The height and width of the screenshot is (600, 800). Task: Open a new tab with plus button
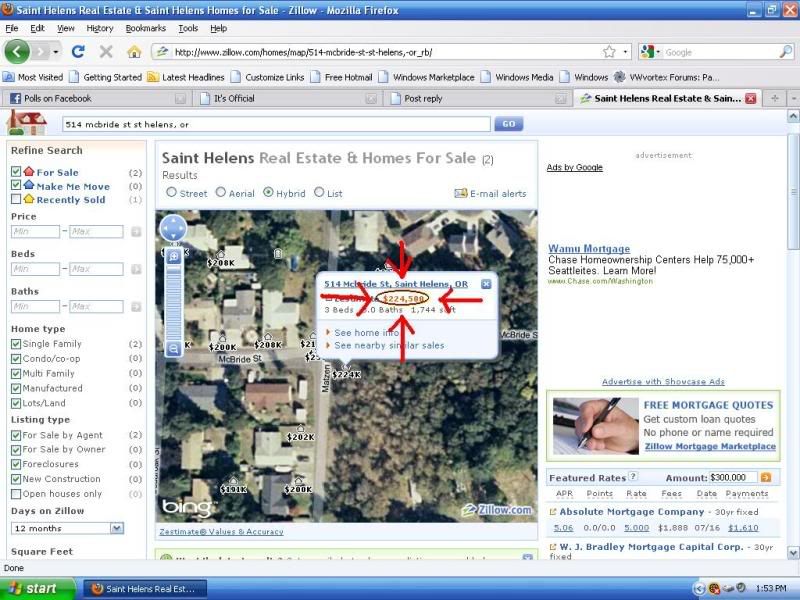point(774,98)
